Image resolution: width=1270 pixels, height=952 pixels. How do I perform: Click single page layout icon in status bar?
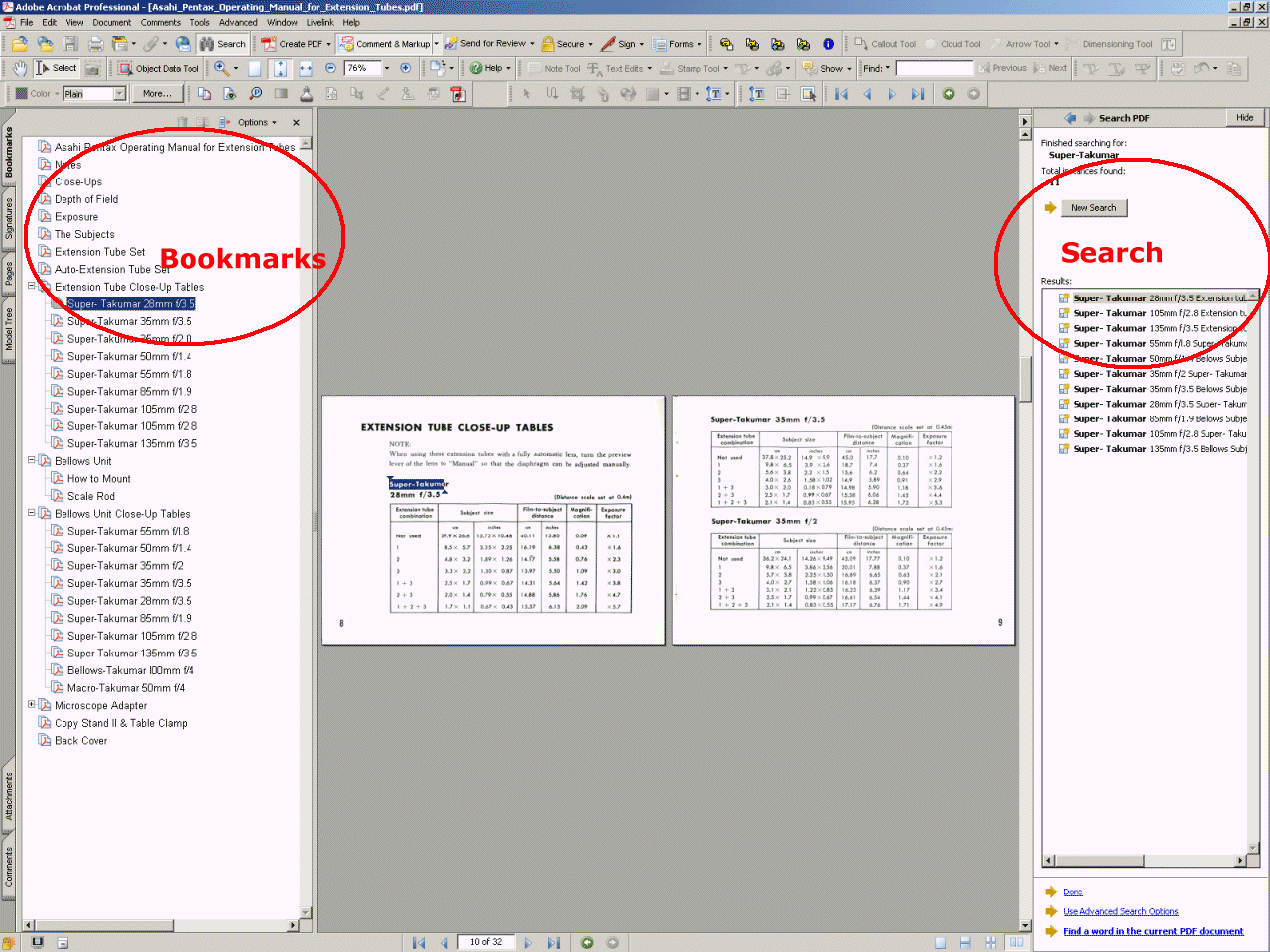pos(940,943)
